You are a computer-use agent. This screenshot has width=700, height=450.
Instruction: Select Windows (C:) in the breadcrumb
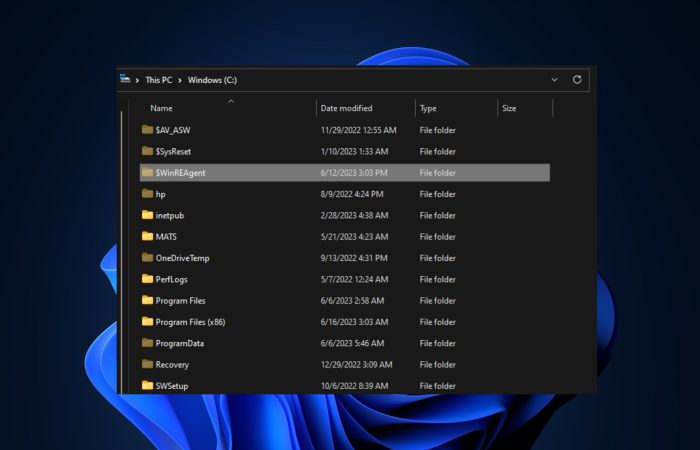point(212,80)
